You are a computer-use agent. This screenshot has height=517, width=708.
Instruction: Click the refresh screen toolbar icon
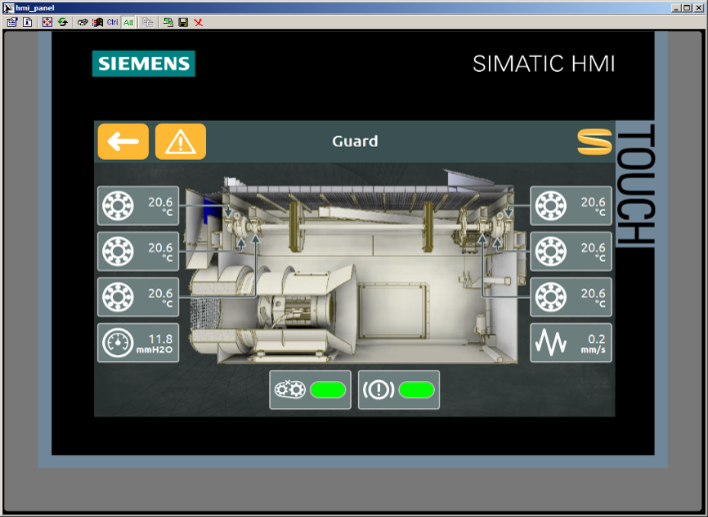(63, 22)
